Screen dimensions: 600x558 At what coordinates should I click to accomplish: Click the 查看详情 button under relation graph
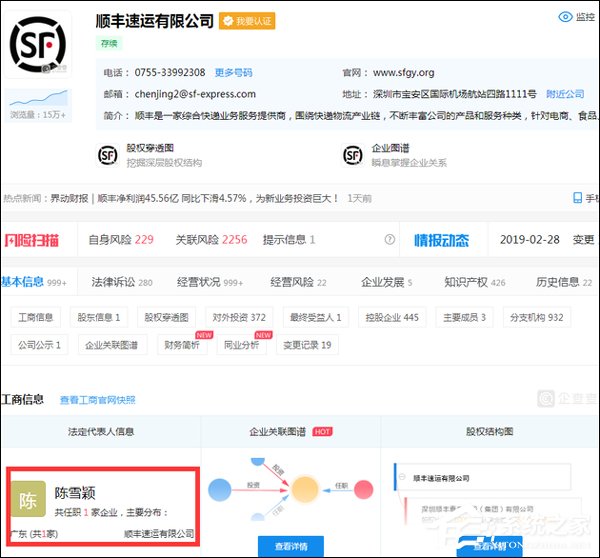point(291,546)
